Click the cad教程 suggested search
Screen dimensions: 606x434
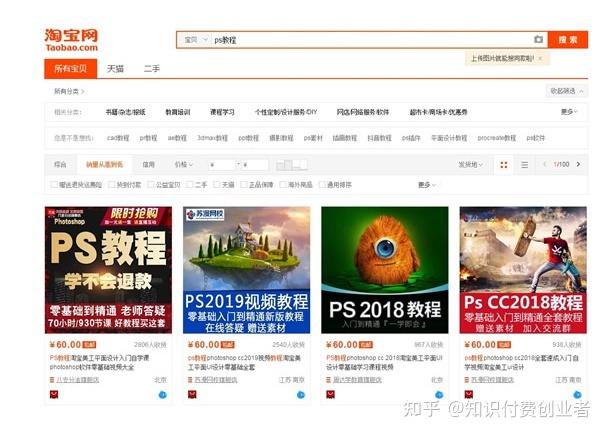[x=118, y=138]
